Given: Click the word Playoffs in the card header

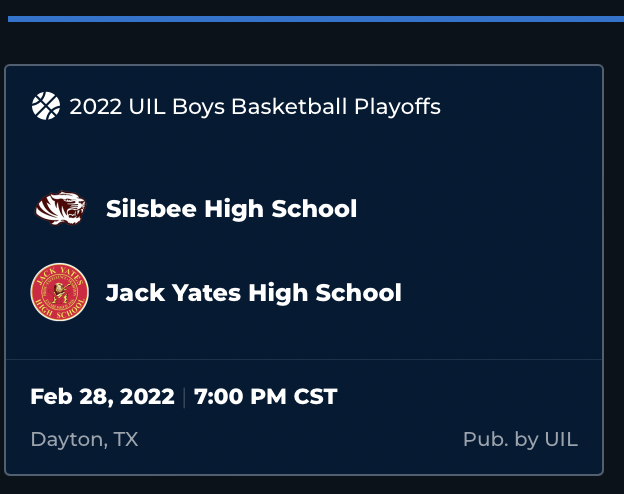Looking at the screenshot, I should pyautogui.click(x=398, y=107).
